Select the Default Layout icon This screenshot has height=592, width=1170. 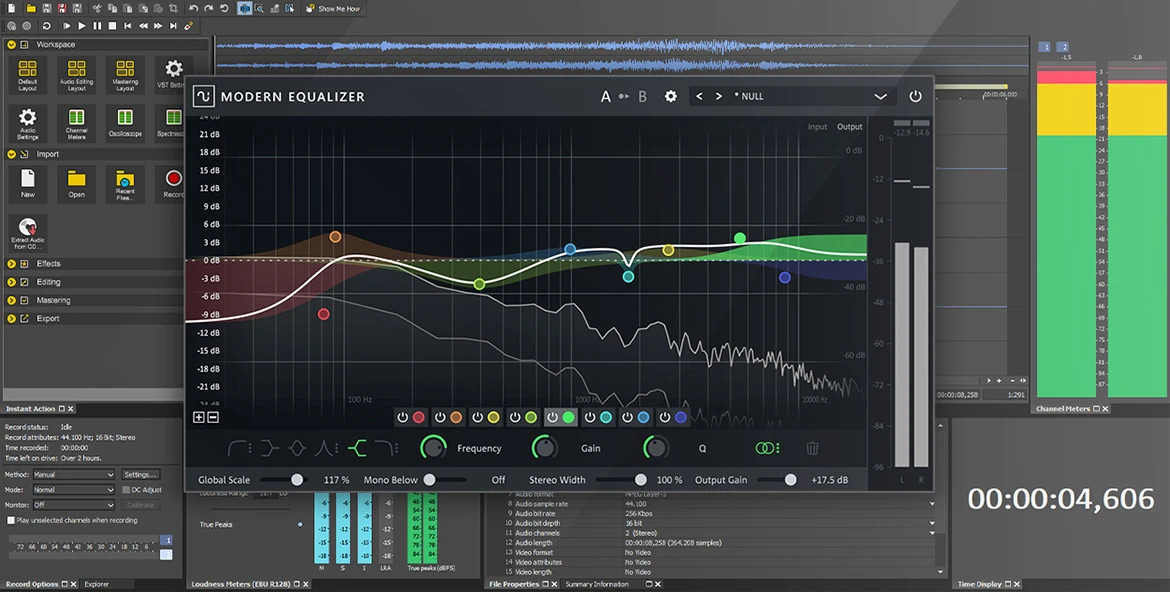click(x=27, y=72)
